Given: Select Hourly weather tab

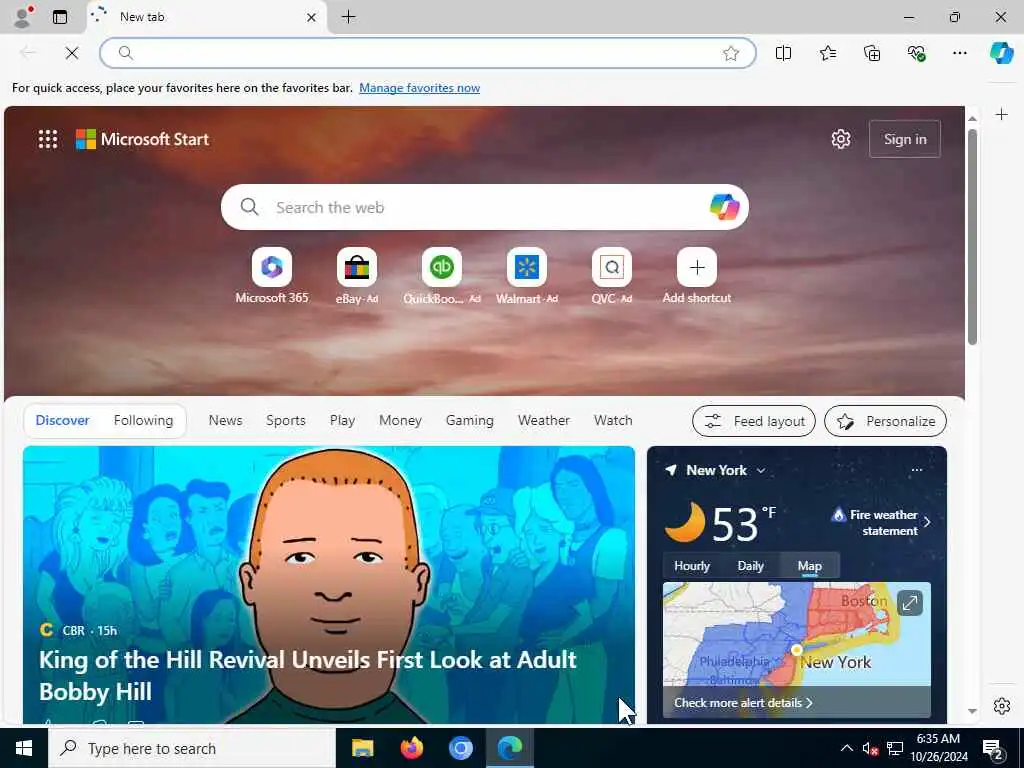Looking at the screenshot, I should coord(692,566).
